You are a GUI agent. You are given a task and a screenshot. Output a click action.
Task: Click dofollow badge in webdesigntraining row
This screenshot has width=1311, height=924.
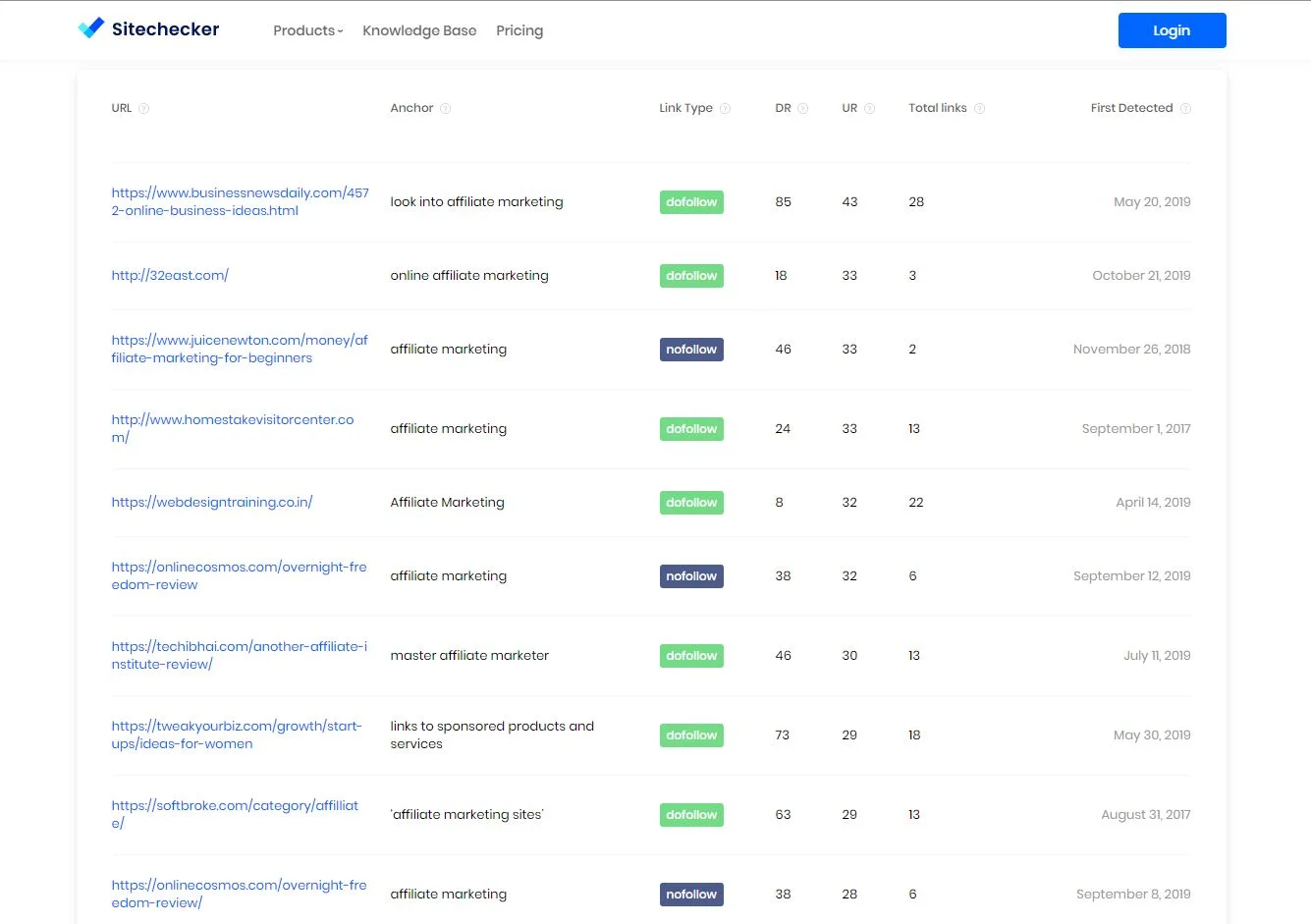tap(691, 503)
